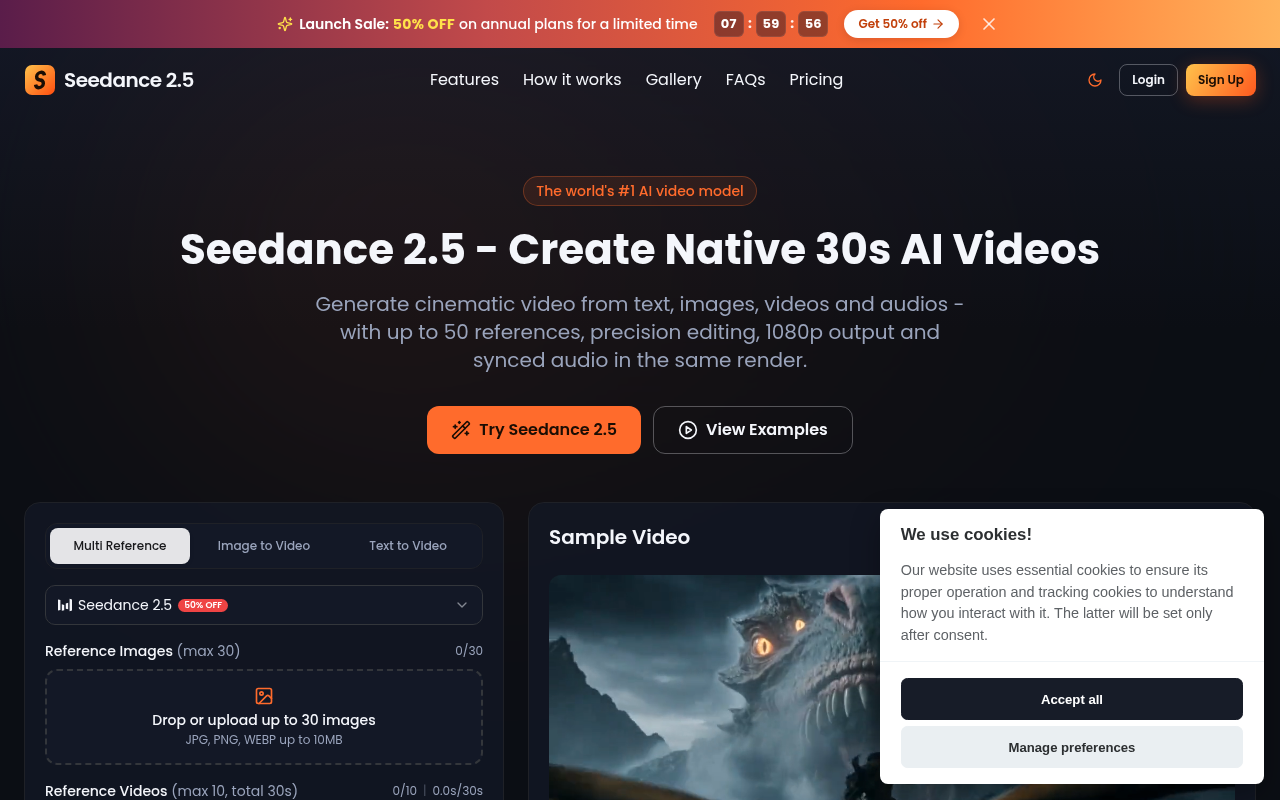This screenshot has width=1280, height=800.
Task: Click the Sample Video heading
Action: pyautogui.click(x=619, y=537)
